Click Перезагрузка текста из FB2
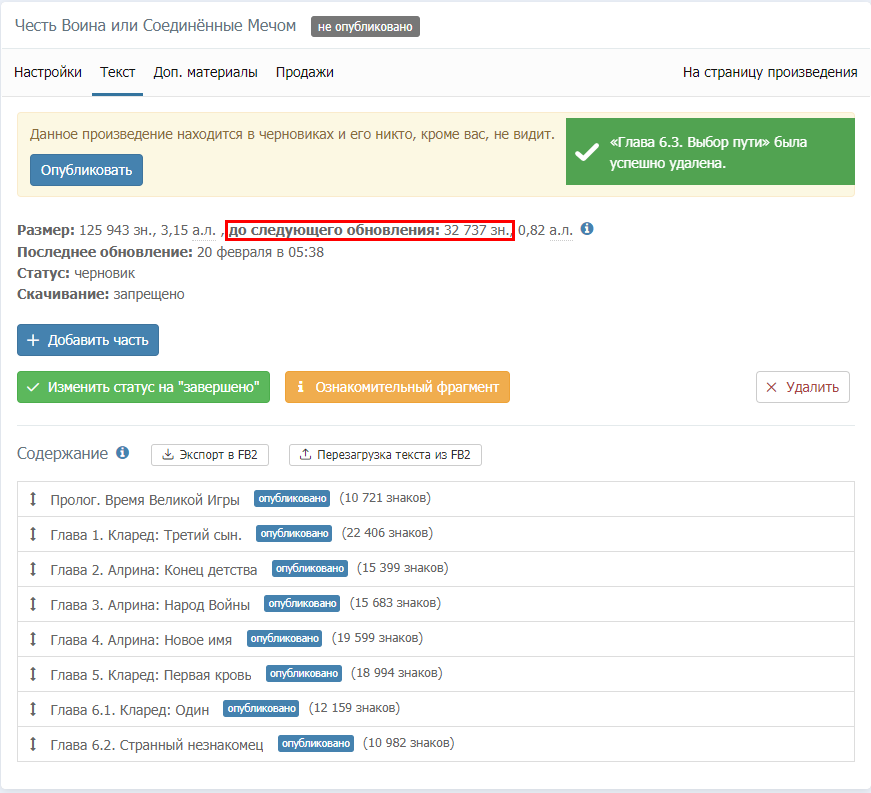 coord(385,455)
